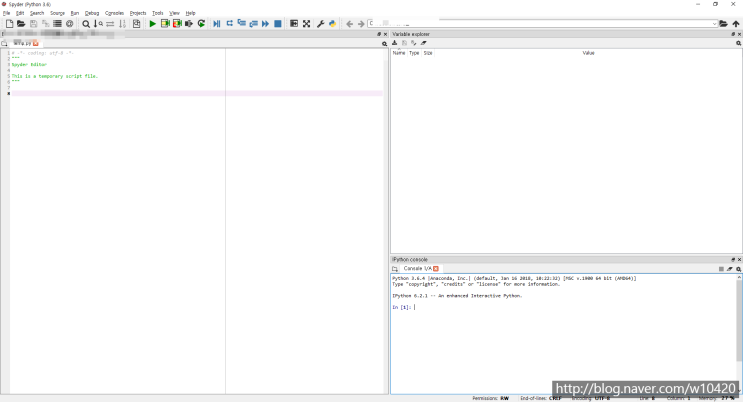
Task: Click the Find text magnifier icon
Action: tap(86, 23)
